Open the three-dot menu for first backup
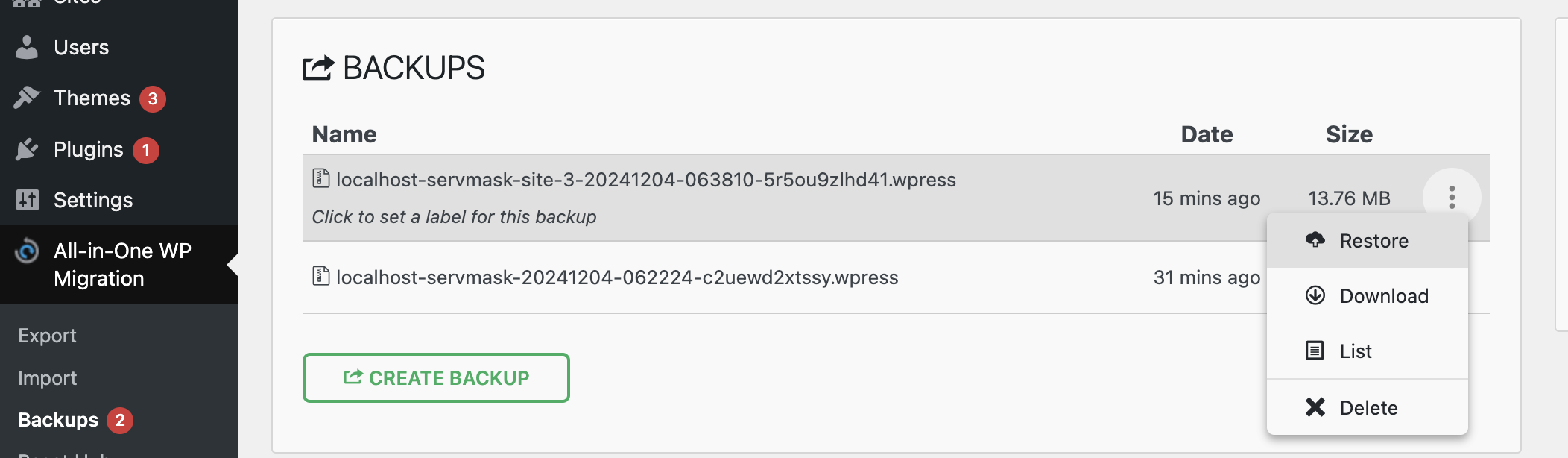Image resolution: width=1568 pixels, height=458 pixels. (1451, 198)
